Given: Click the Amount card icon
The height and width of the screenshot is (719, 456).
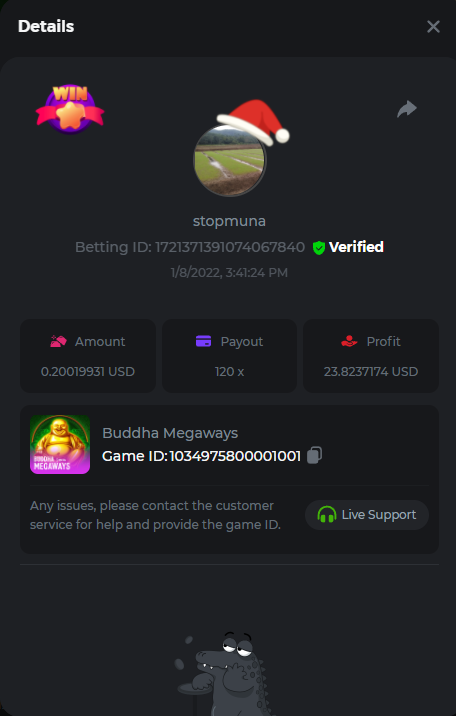Looking at the screenshot, I should pos(58,342).
